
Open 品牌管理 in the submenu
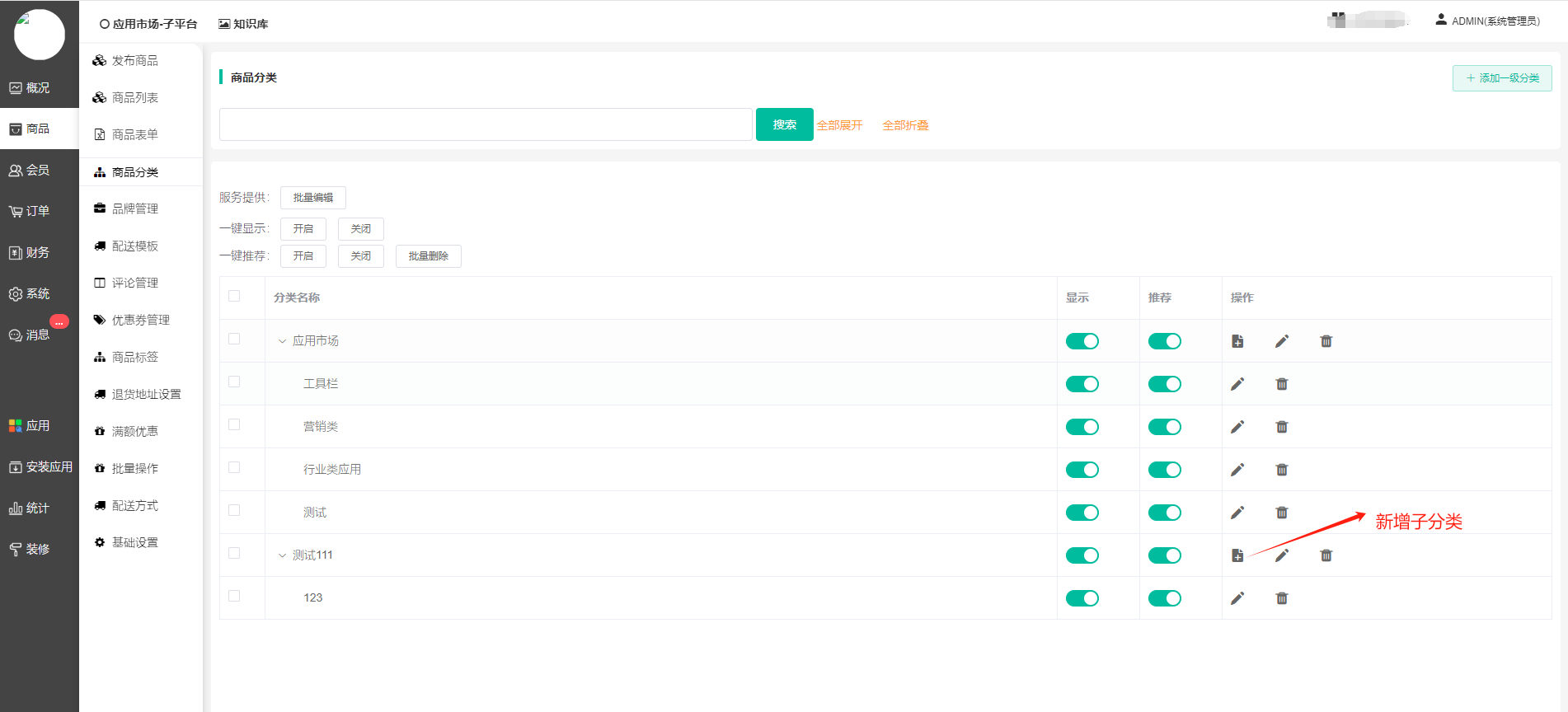(135, 209)
